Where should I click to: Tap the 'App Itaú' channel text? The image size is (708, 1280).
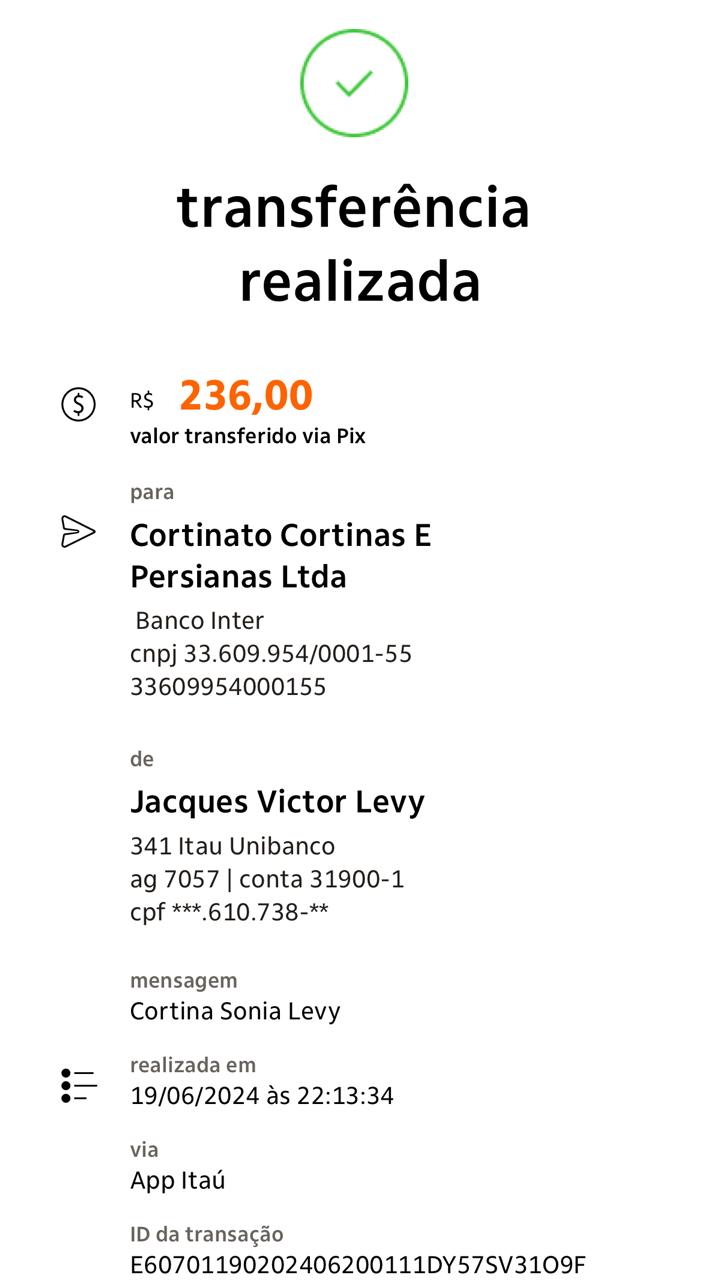[178, 1181]
